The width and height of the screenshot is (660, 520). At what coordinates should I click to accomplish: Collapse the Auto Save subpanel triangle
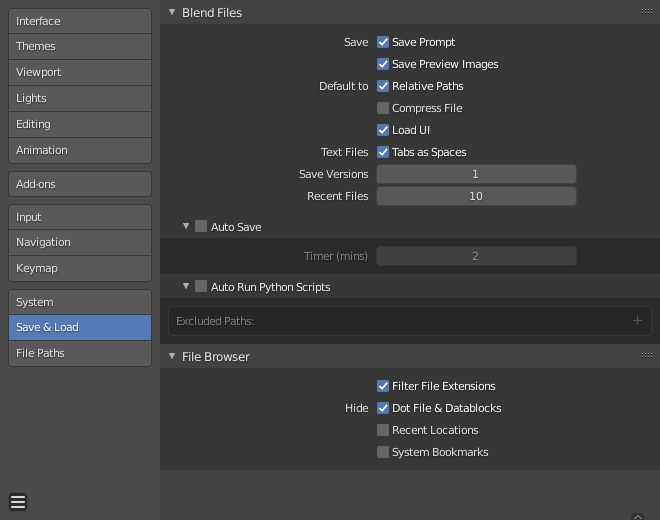tap(186, 226)
